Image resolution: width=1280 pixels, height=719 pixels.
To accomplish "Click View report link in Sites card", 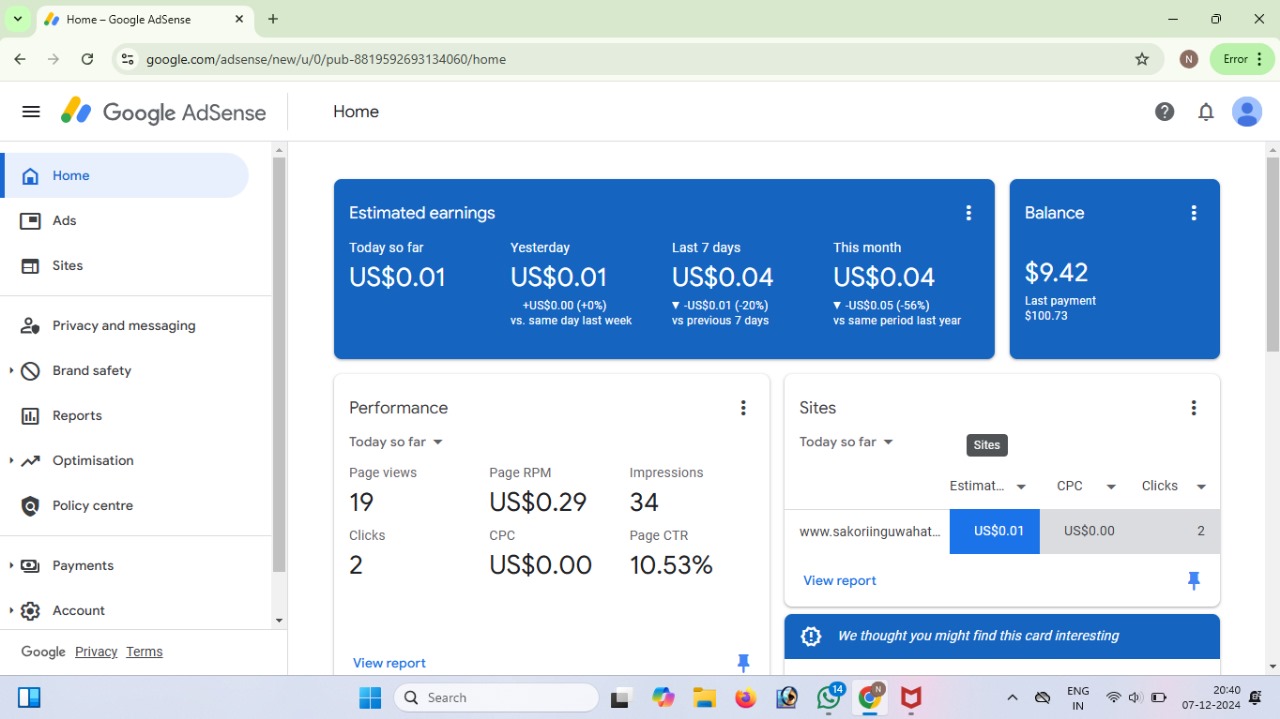I will (x=839, y=581).
